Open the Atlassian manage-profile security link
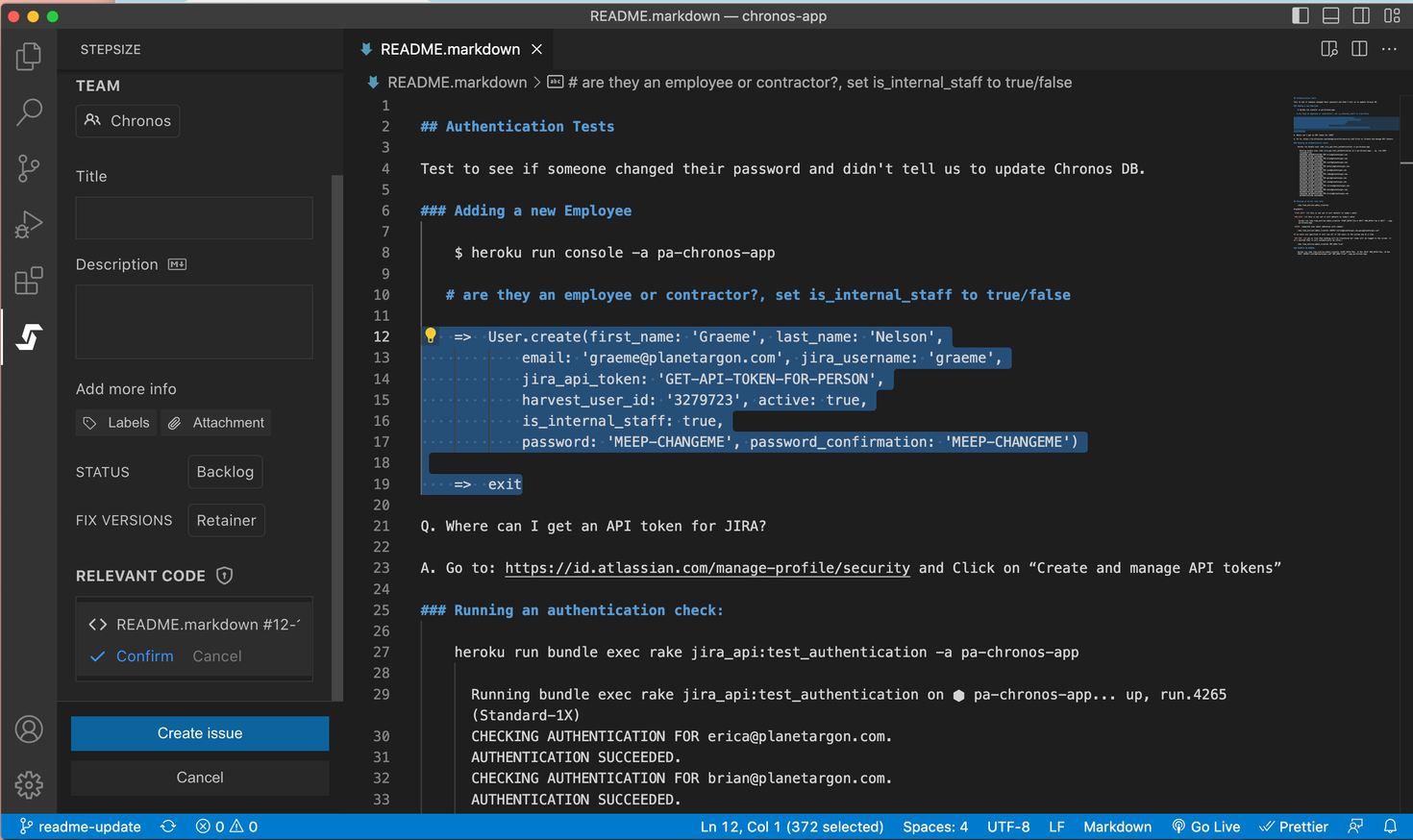This screenshot has height=840, width=1413. (707, 568)
